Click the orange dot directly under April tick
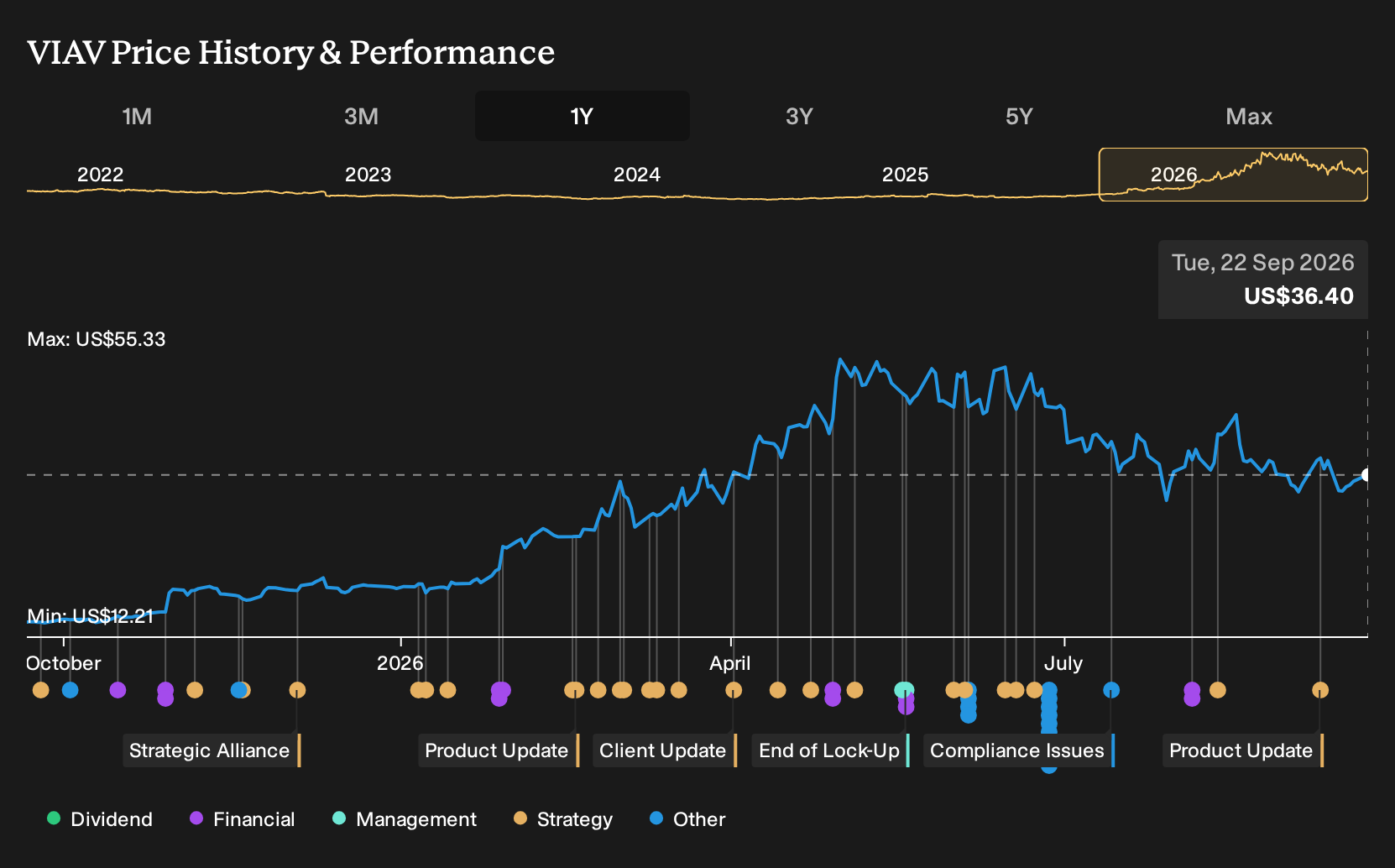 pyautogui.click(x=734, y=690)
